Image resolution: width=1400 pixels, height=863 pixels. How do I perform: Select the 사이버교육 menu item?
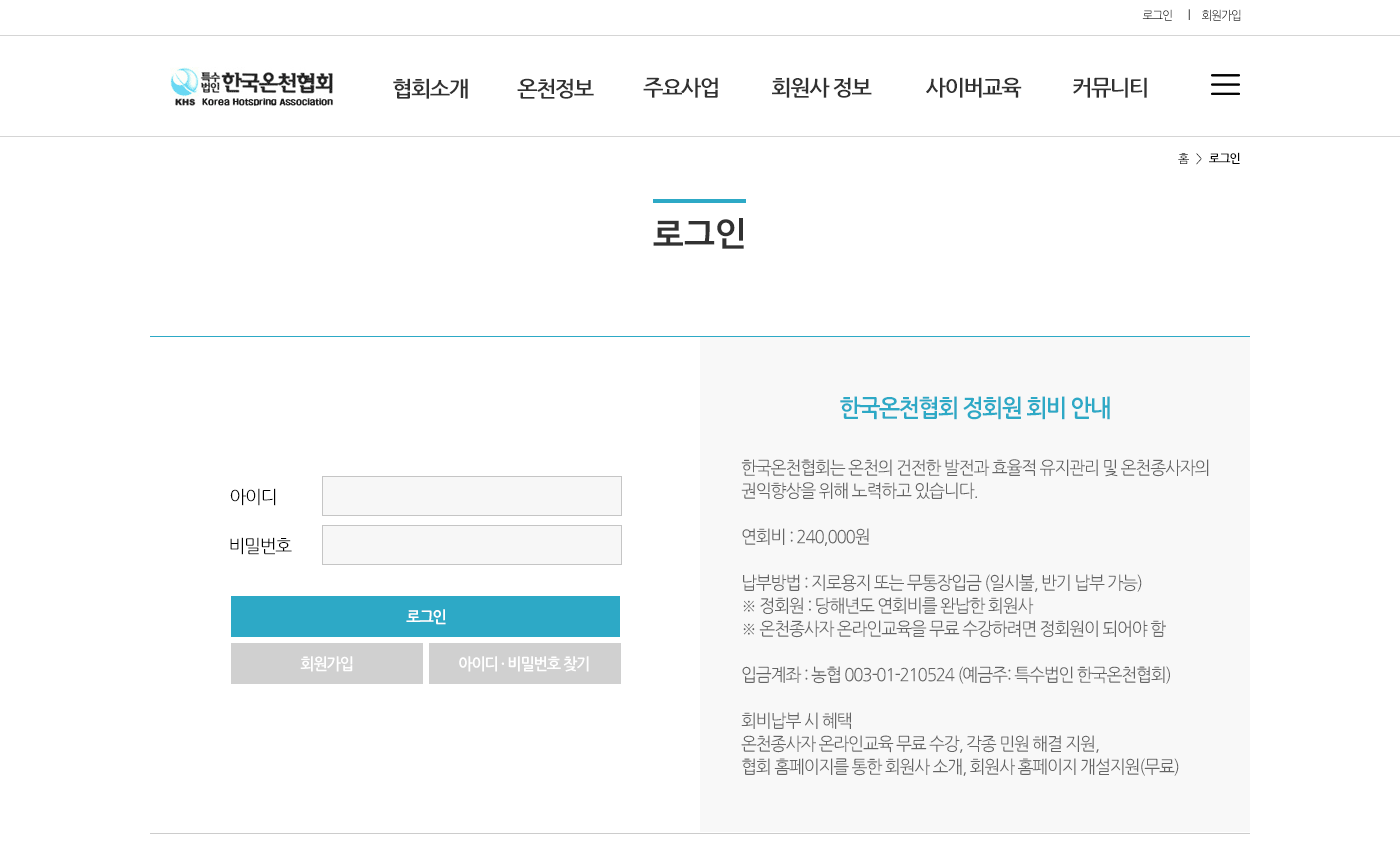click(973, 88)
